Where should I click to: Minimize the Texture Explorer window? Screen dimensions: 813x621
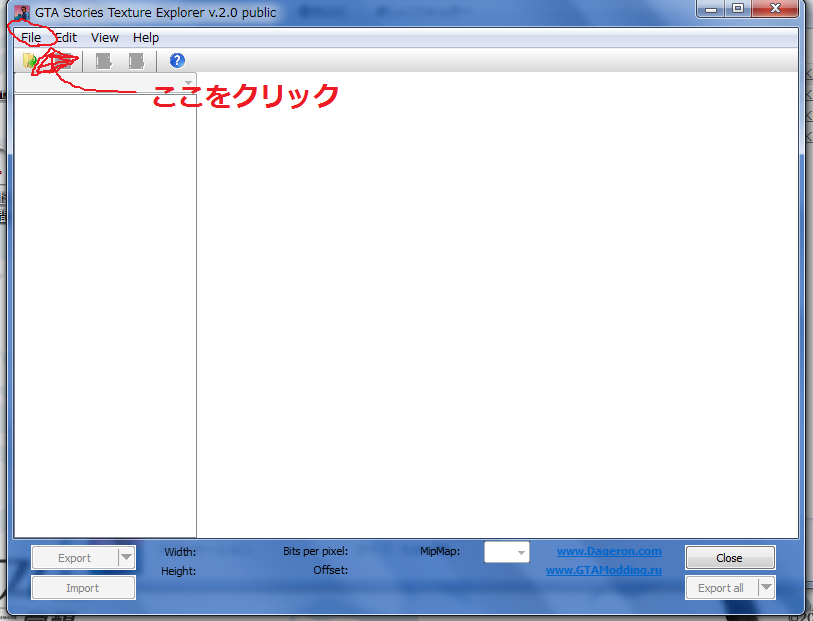point(711,9)
